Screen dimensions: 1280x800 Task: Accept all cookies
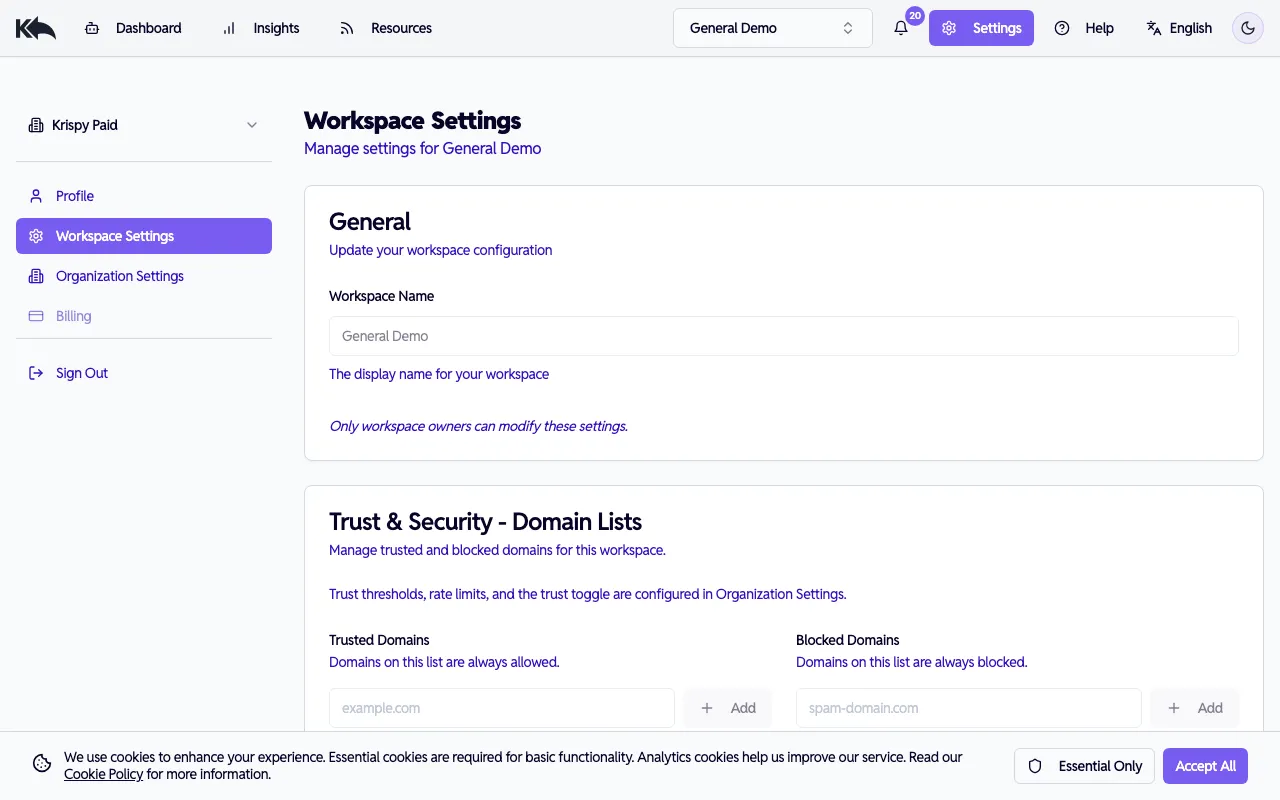pos(1205,765)
